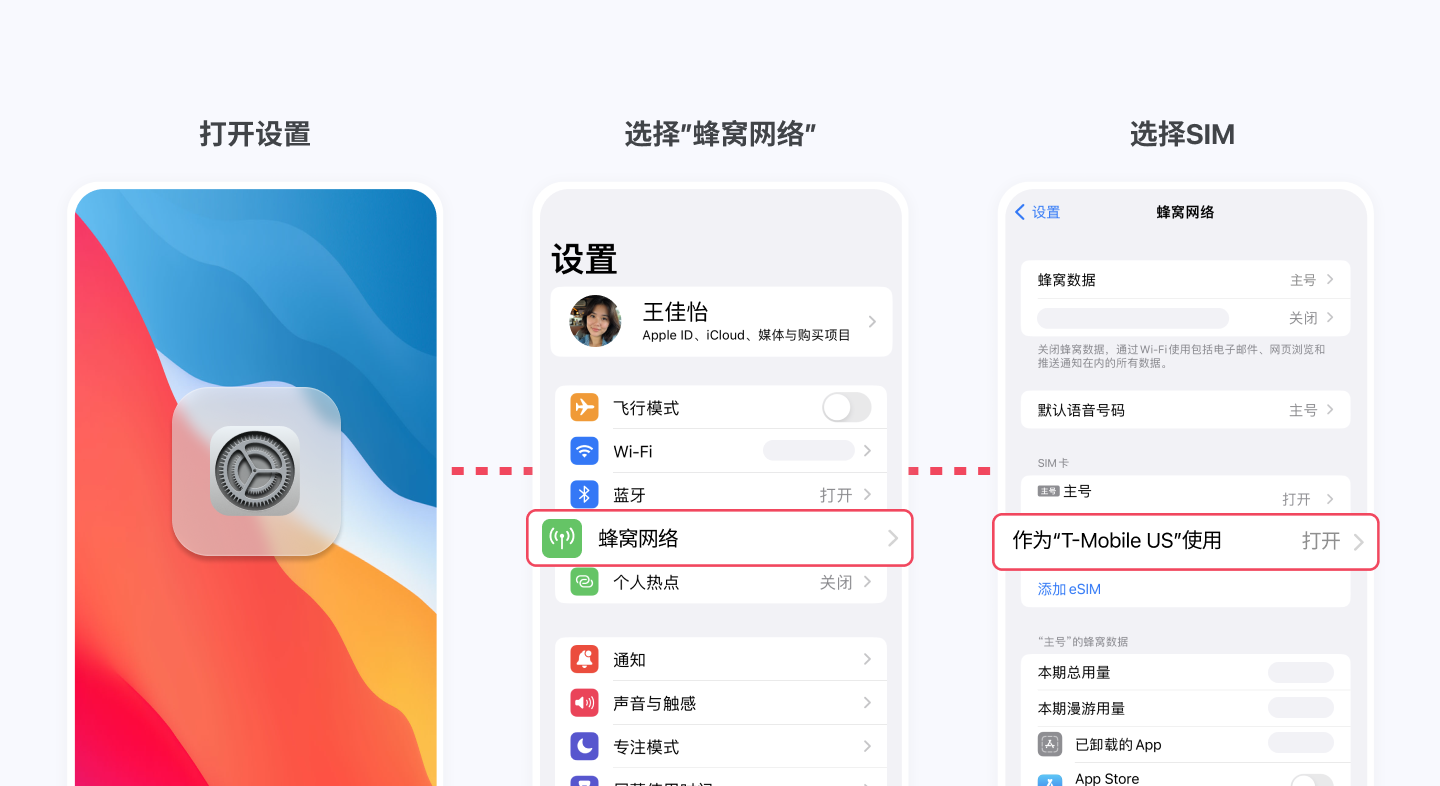
Task: Expand the 蜂窝数据 row chevron
Action: point(1330,280)
